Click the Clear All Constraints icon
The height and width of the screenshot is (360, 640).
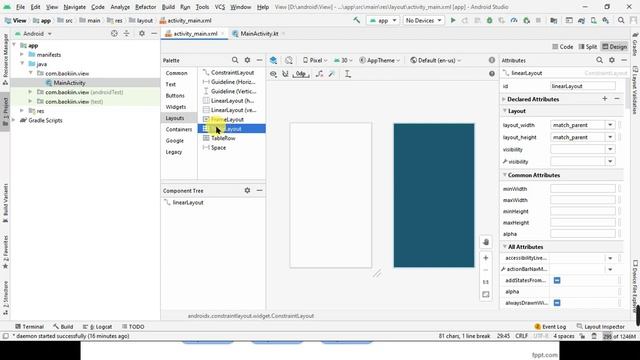click(320, 74)
